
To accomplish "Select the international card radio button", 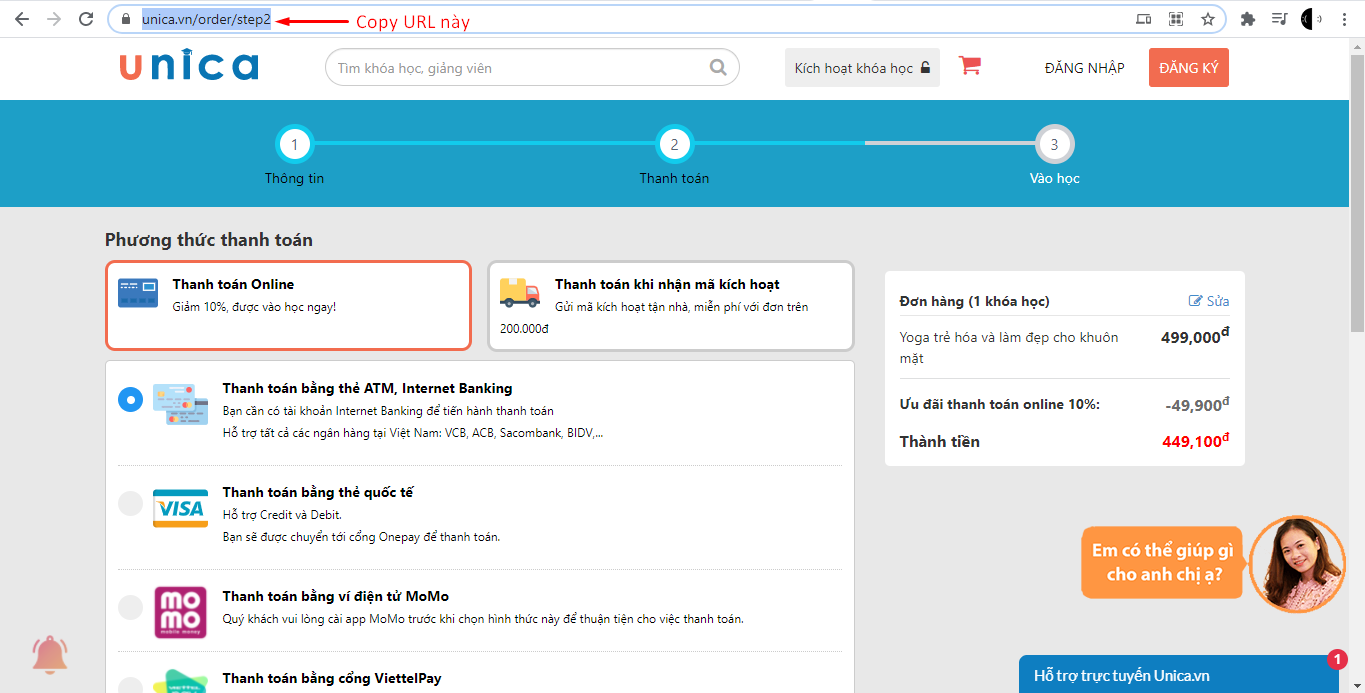I will [130, 503].
